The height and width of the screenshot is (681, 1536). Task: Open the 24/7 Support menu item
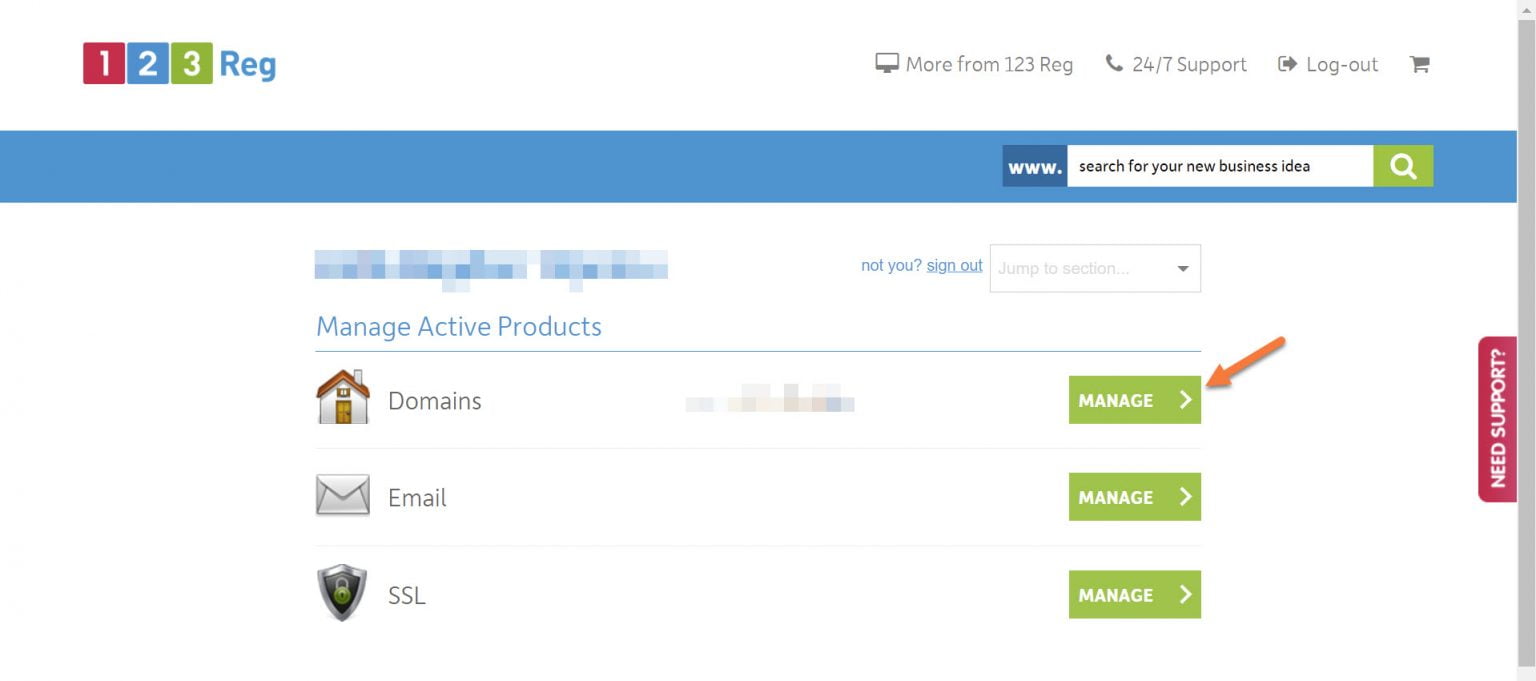(x=1188, y=63)
